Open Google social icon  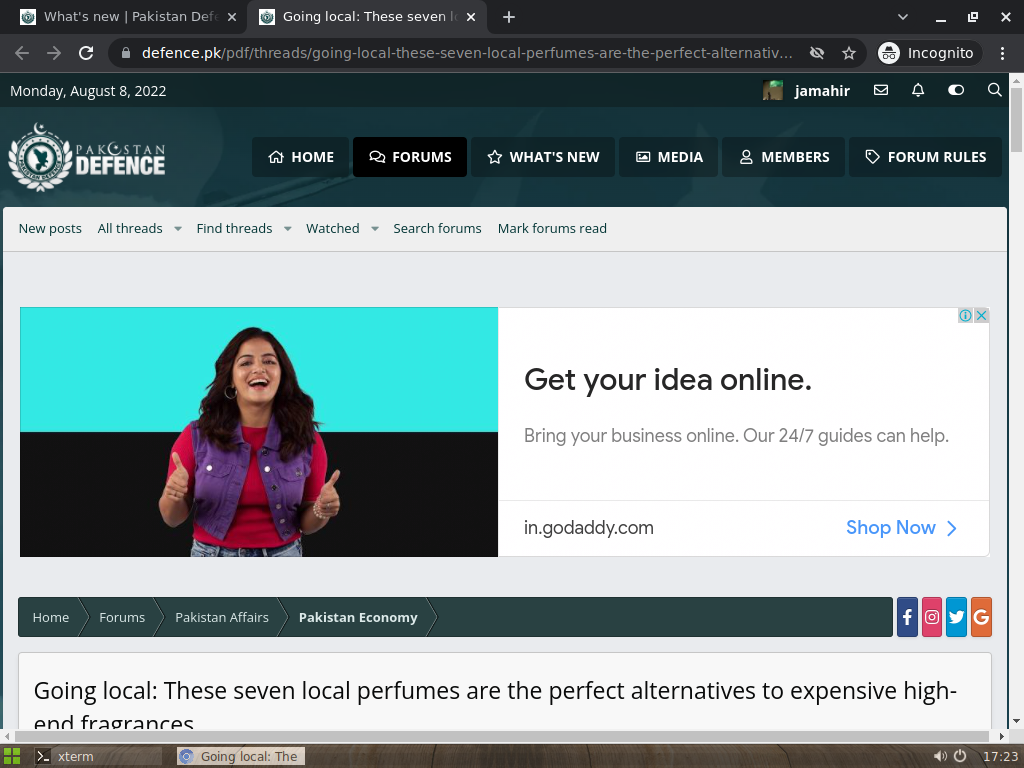pos(981,617)
